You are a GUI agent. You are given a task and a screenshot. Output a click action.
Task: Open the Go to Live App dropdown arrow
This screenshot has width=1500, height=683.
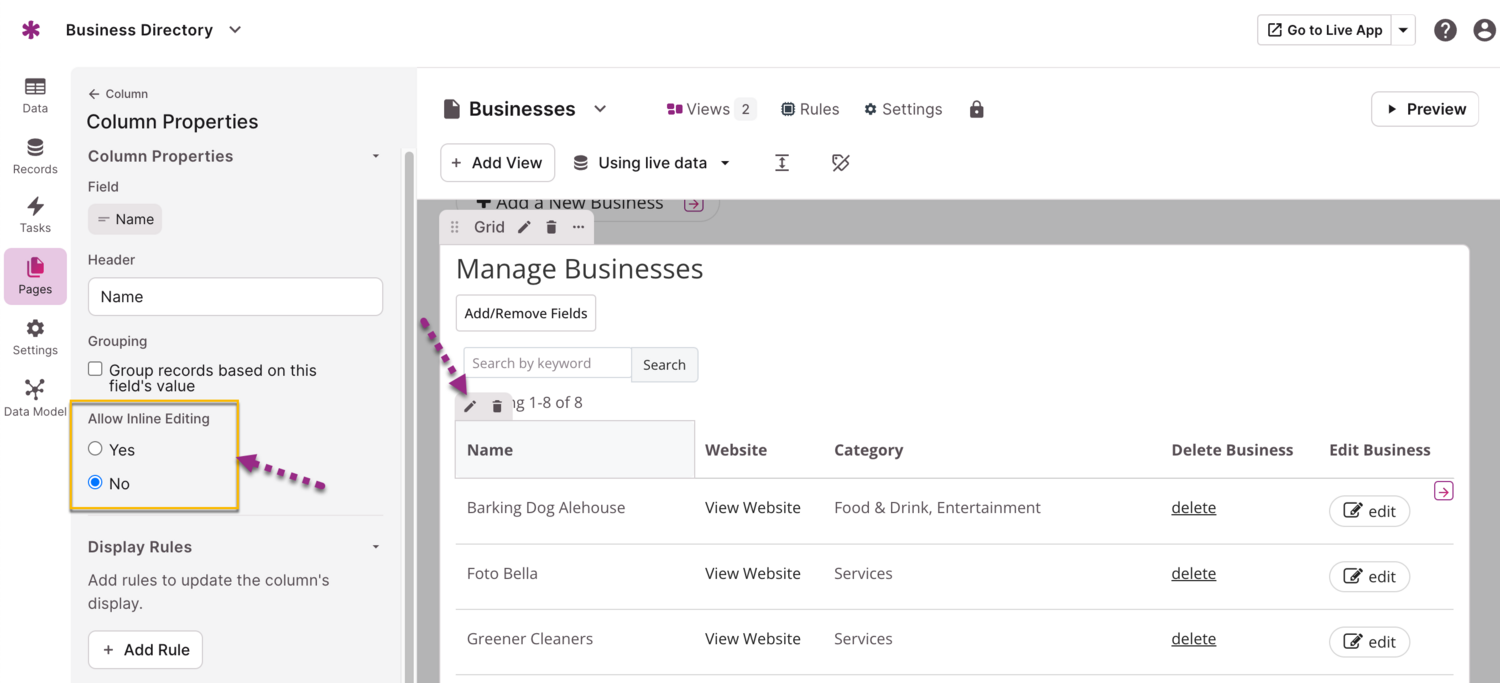[x=1403, y=30]
